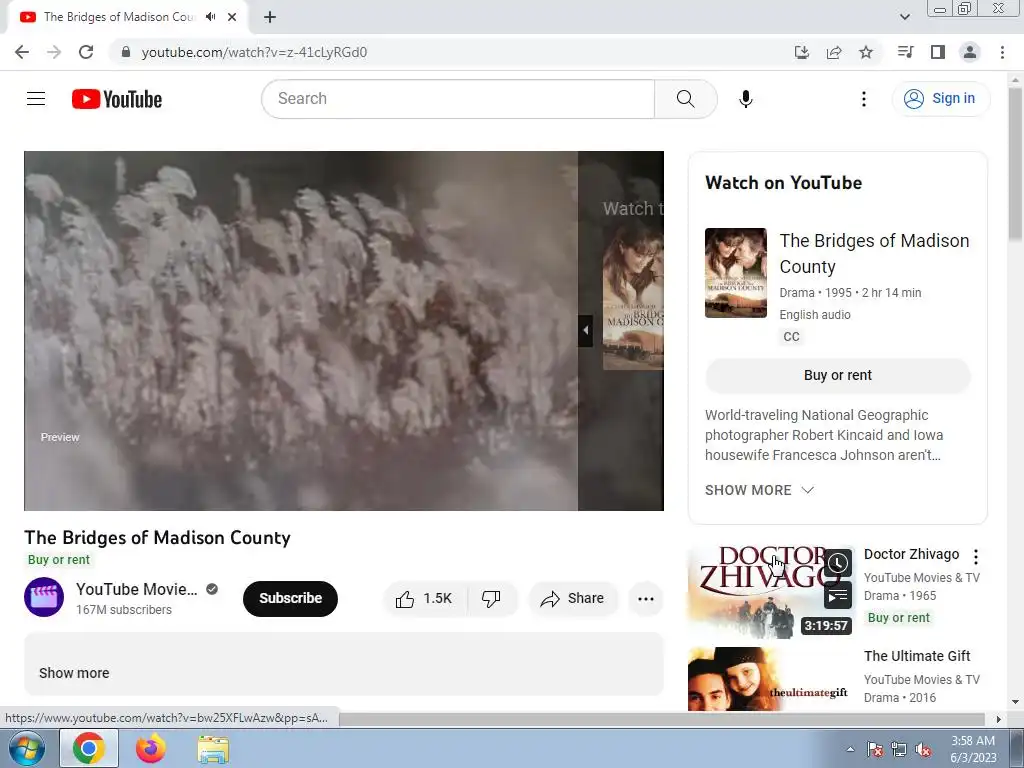Click the search magnifier button
The height and width of the screenshot is (768, 1024).
click(x=686, y=99)
